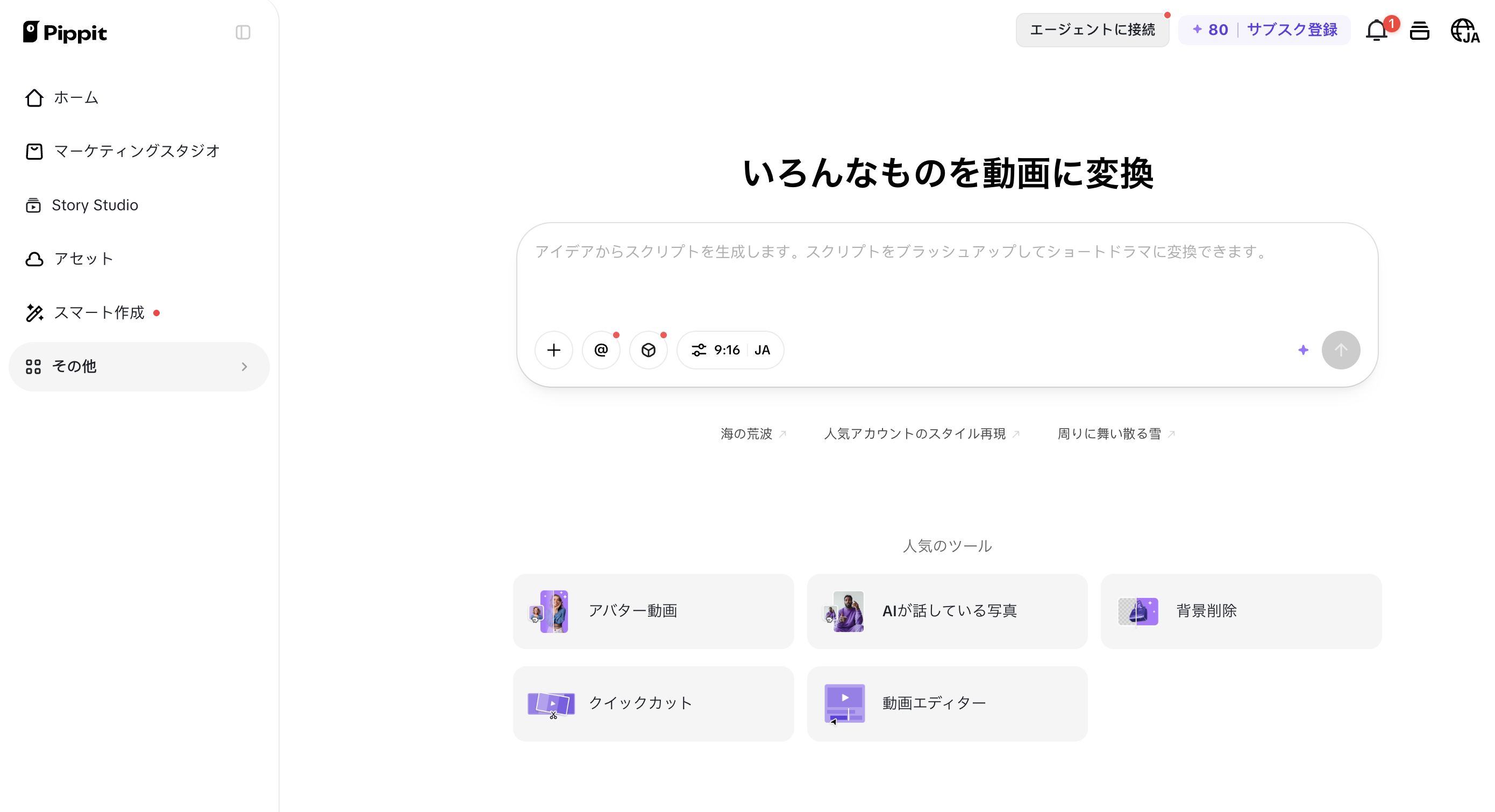Viewport: 1495px width, 812px height.
Task: Open the 動画エディター tool card
Action: coord(947,703)
